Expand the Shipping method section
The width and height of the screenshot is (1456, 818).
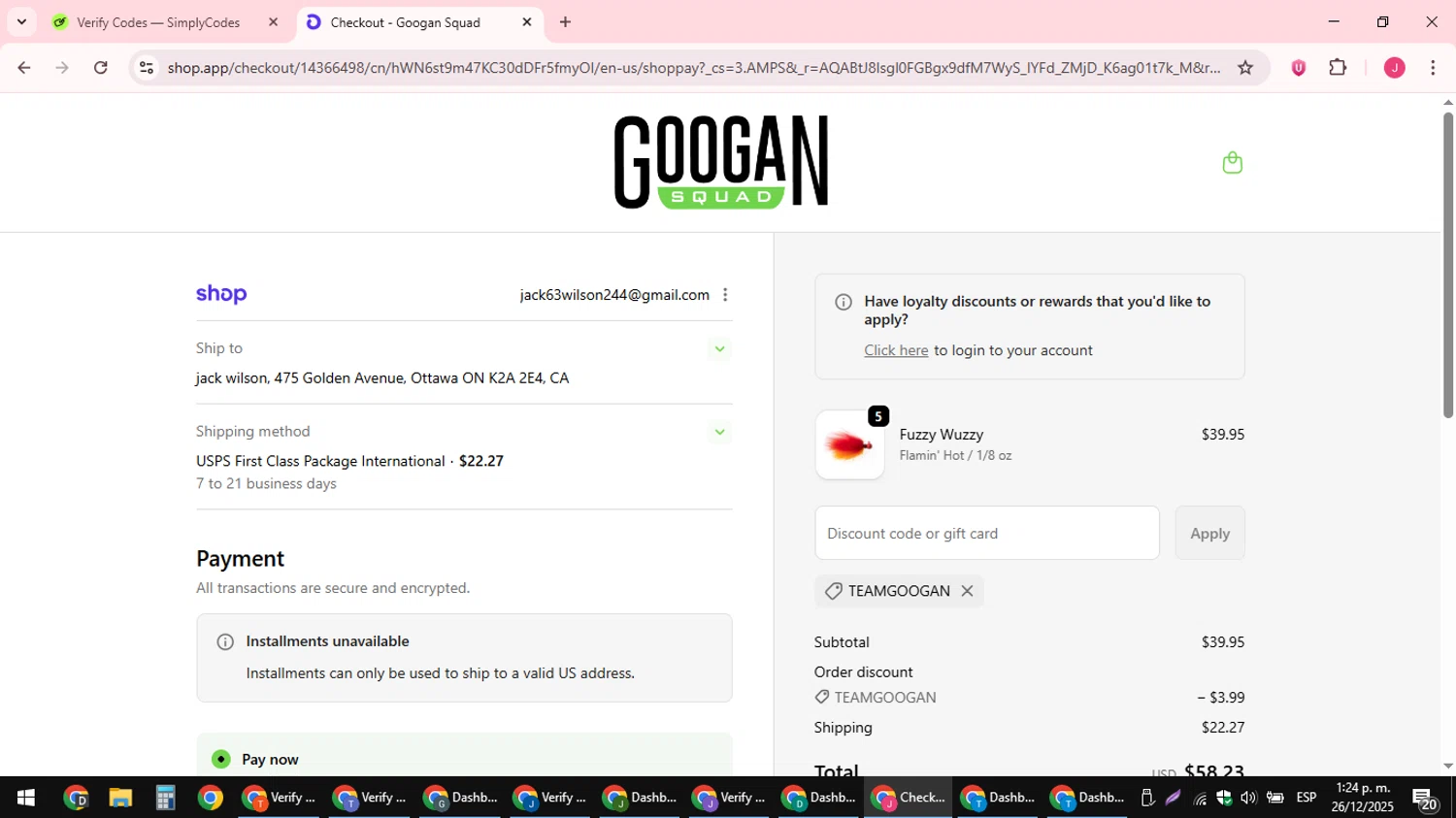pos(719,433)
